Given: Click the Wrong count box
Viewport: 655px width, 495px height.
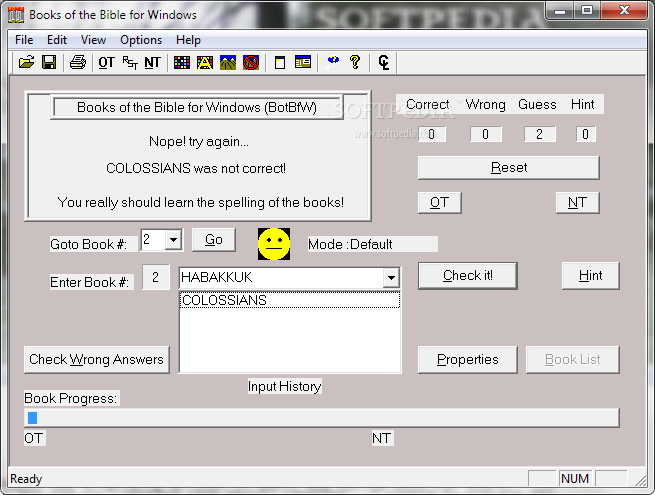Looking at the screenshot, I should click(x=485, y=134).
